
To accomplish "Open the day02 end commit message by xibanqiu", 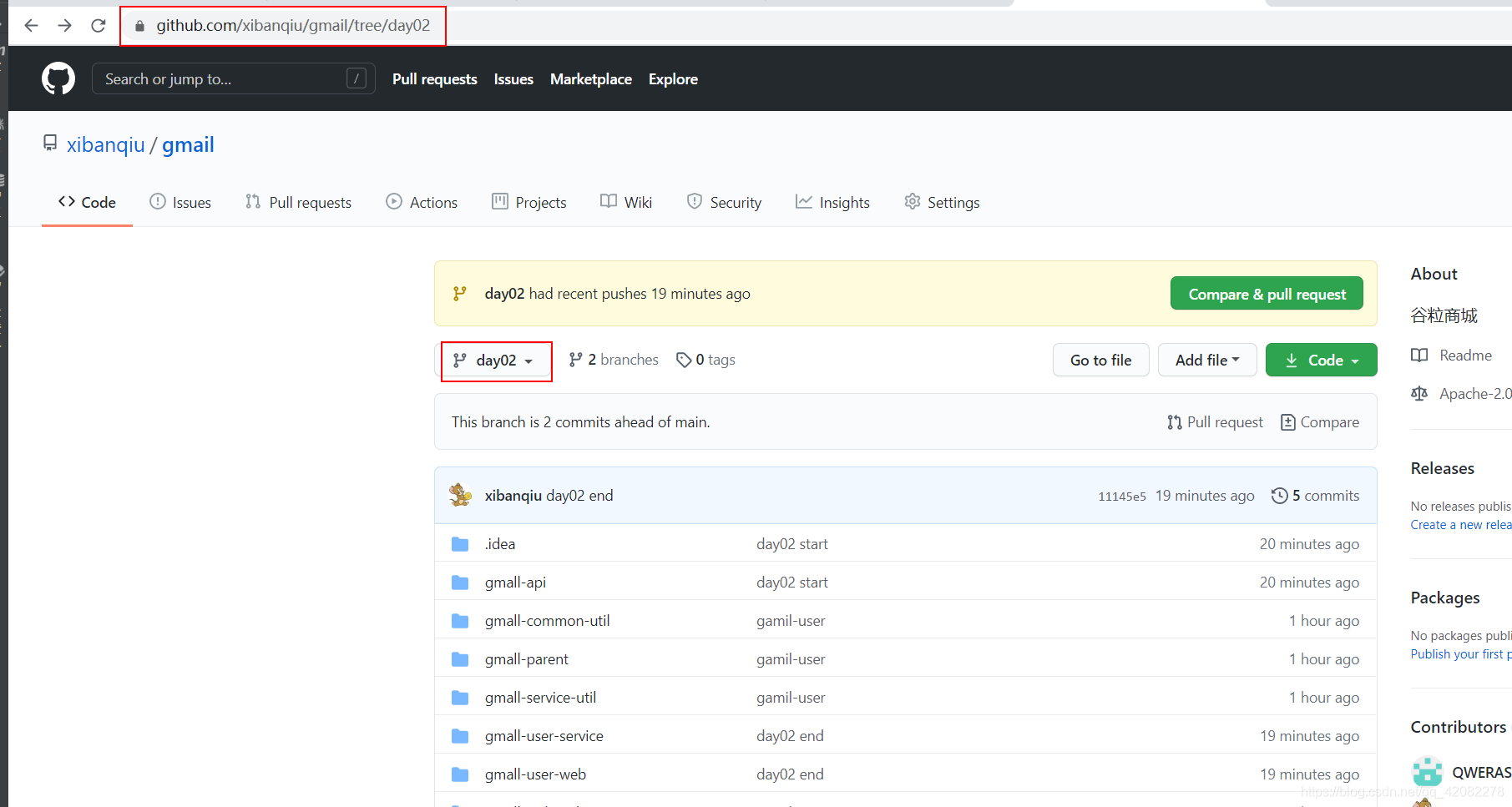I will (x=579, y=496).
